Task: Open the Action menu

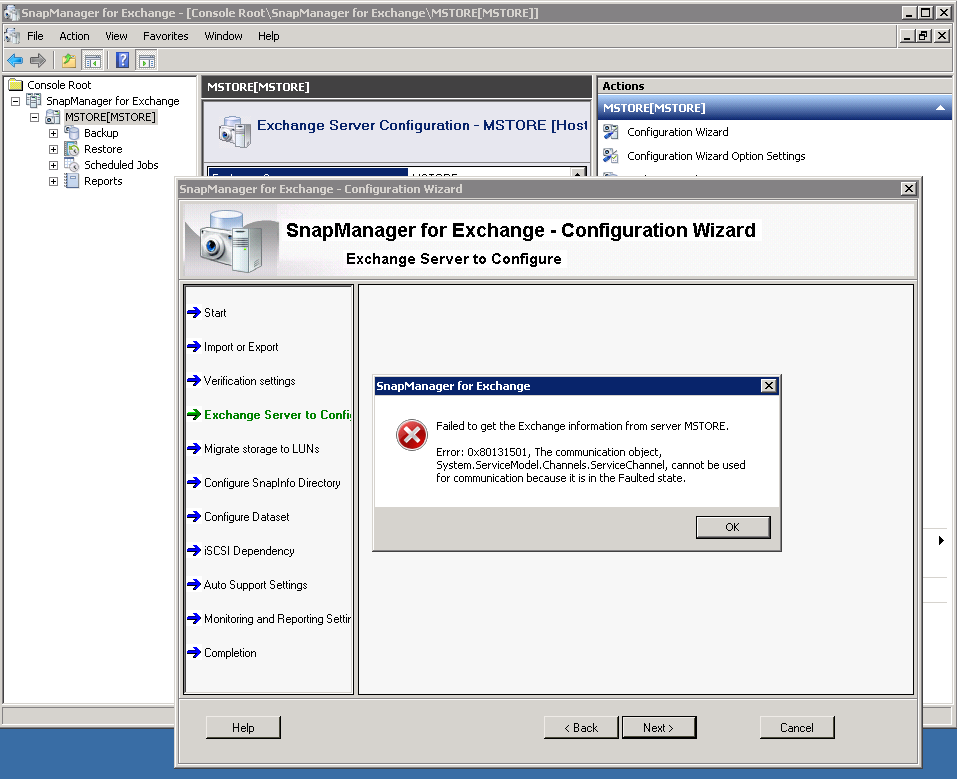Action: pyautogui.click(x=74, y=36)
